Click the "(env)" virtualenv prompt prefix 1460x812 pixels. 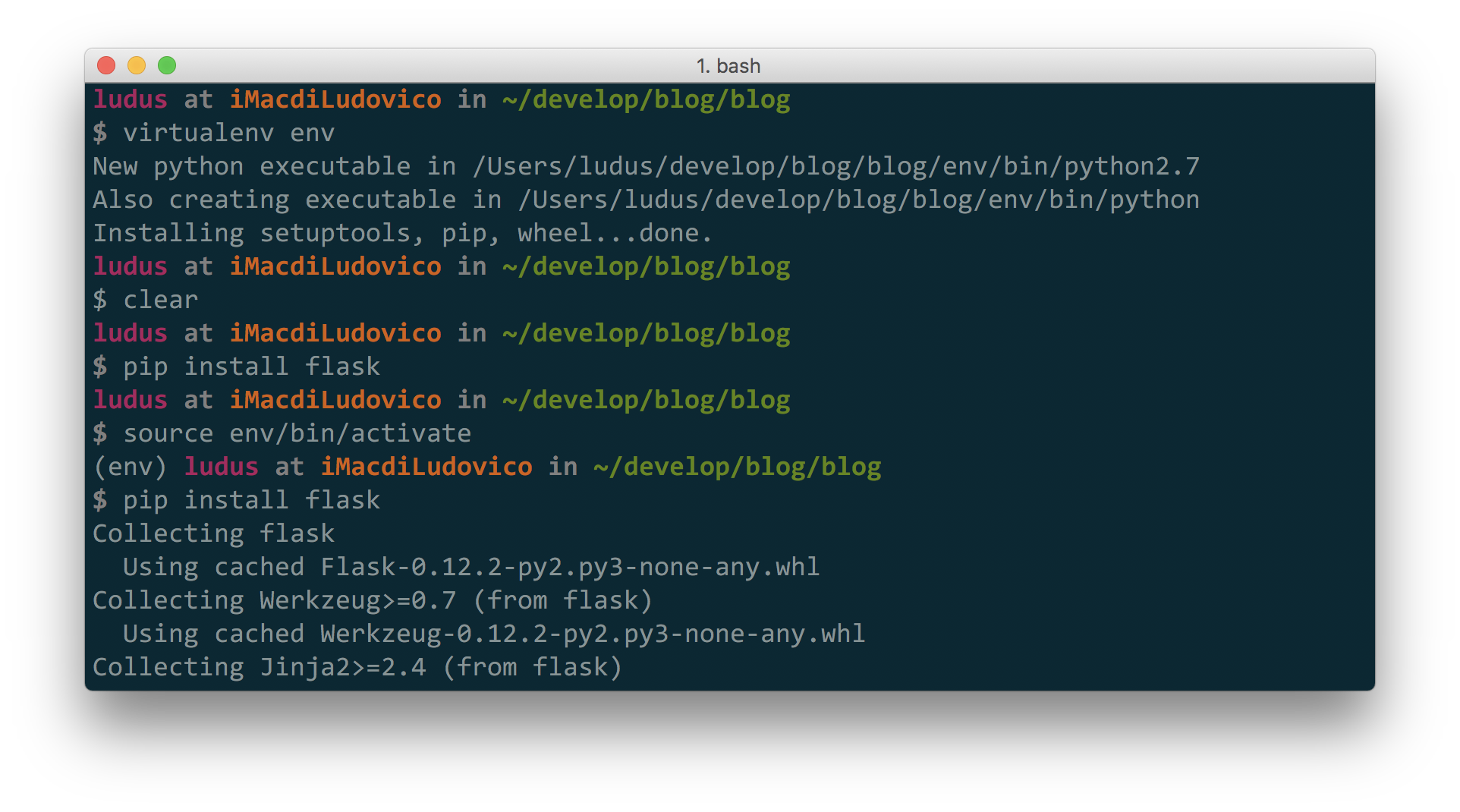pyautogui.click(x=130, y=467)
